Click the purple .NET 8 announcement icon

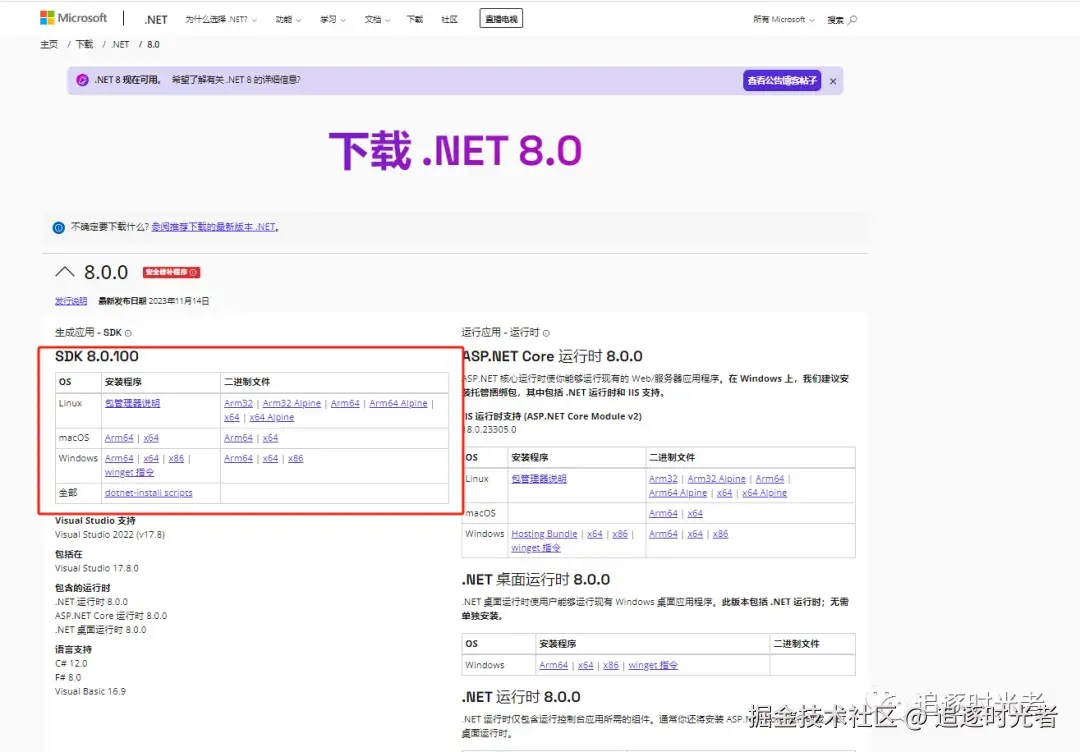click(82, 80)
